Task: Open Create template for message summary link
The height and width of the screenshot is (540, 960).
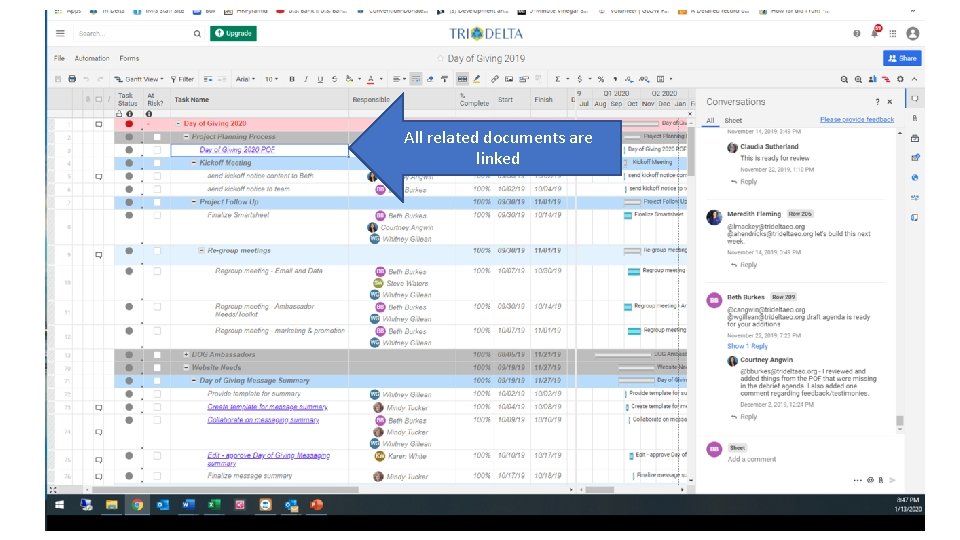Action: 268,407
